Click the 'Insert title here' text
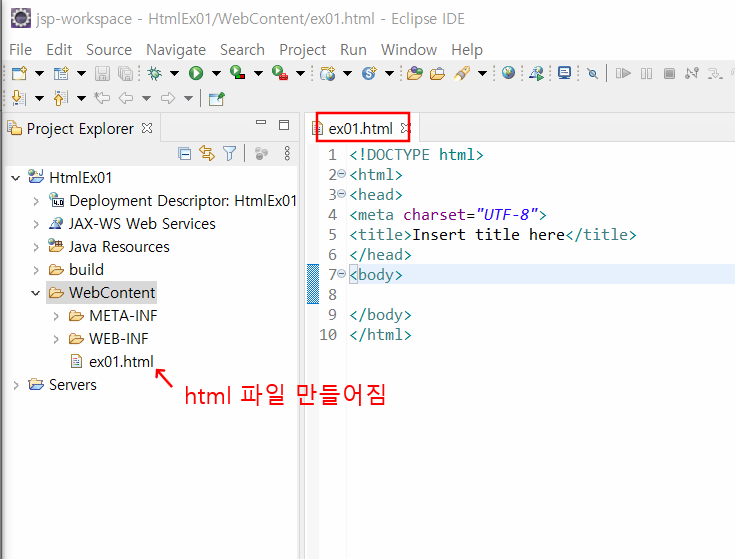735x559 pixels. point(488,235)
